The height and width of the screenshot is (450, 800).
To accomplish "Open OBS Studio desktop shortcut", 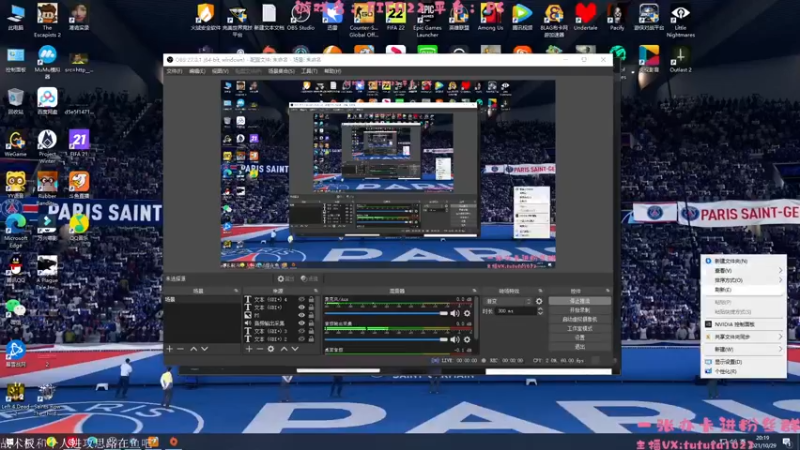I will click(x=301, y=17).
